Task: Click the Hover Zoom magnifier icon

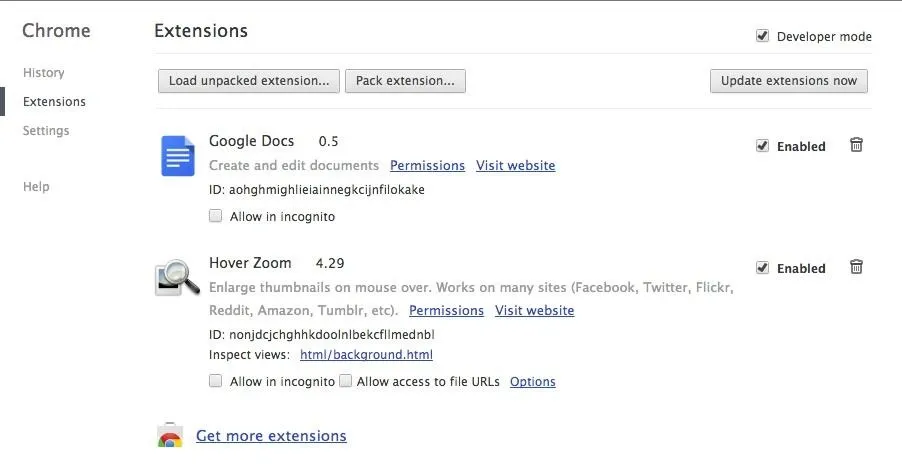Action: point(177,277)
